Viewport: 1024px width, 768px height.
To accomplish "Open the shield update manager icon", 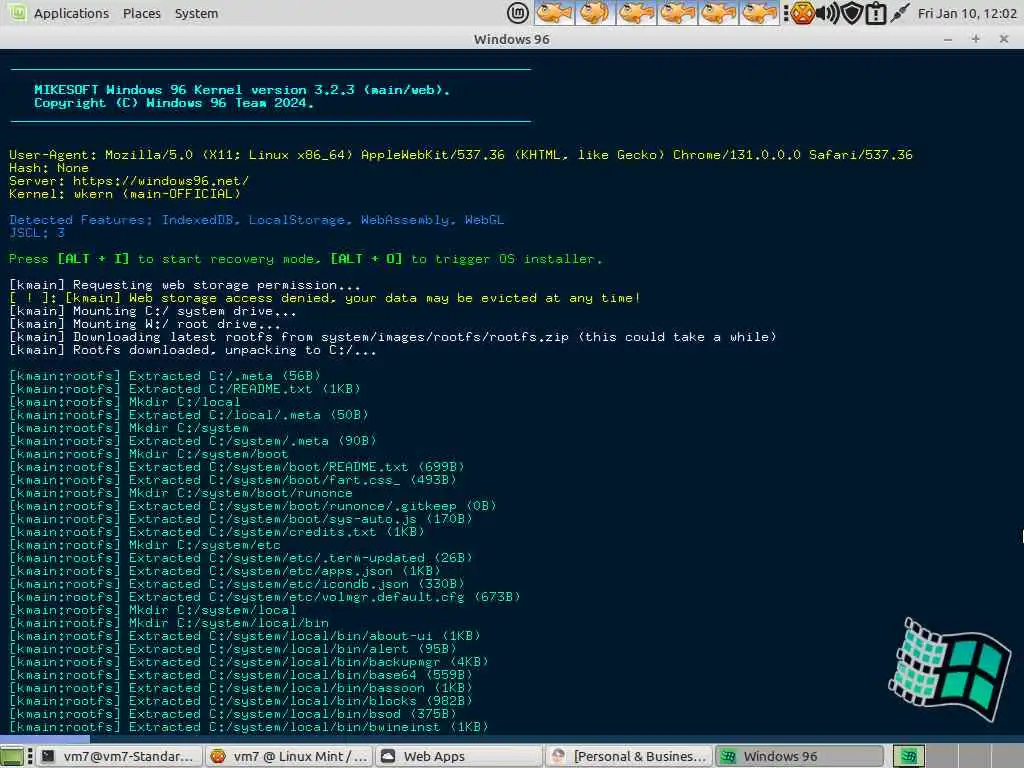I will pyautogui.click(x=852, y=13).
